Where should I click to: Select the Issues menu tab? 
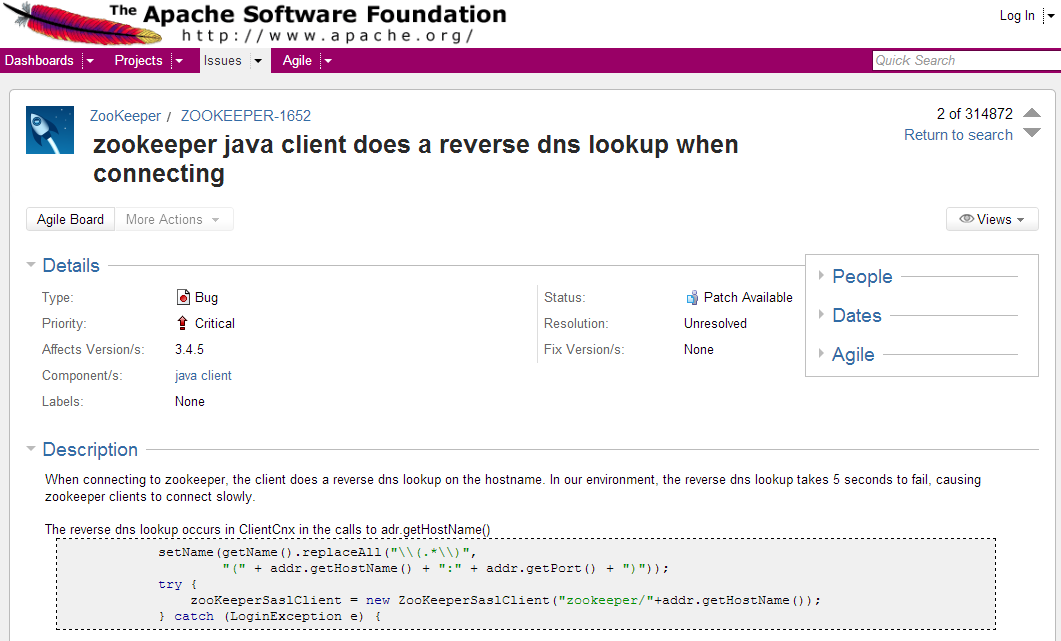click(223, 60)
